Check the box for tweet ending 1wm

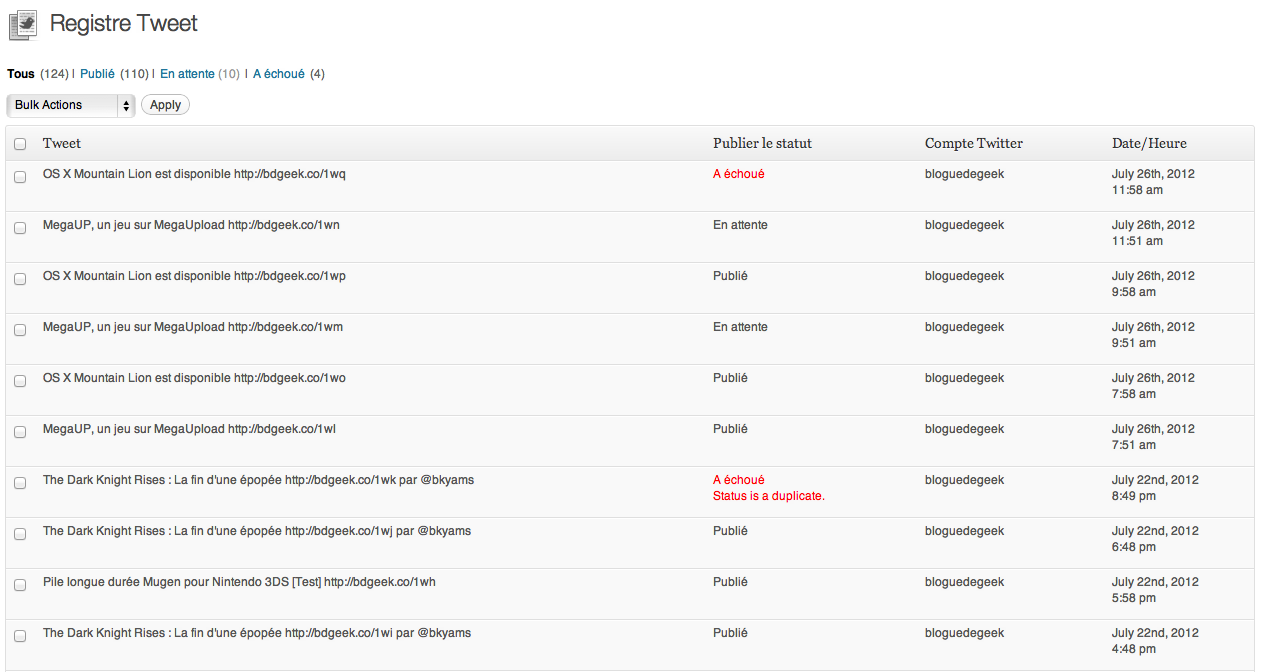(20, 330)
